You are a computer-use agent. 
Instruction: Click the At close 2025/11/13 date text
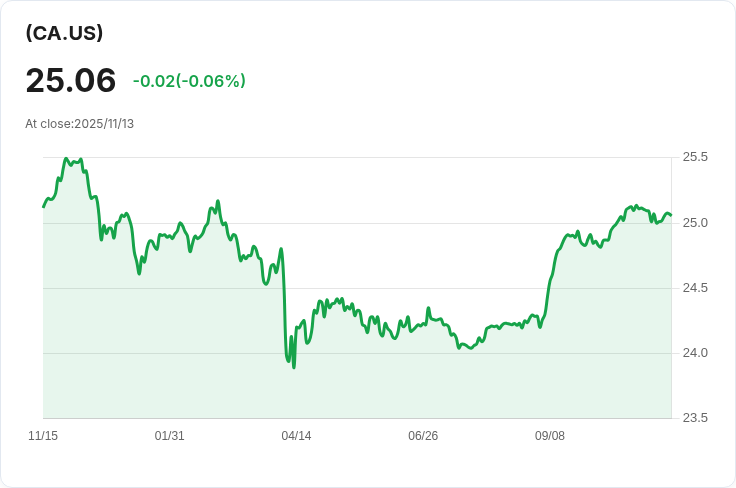79,124
